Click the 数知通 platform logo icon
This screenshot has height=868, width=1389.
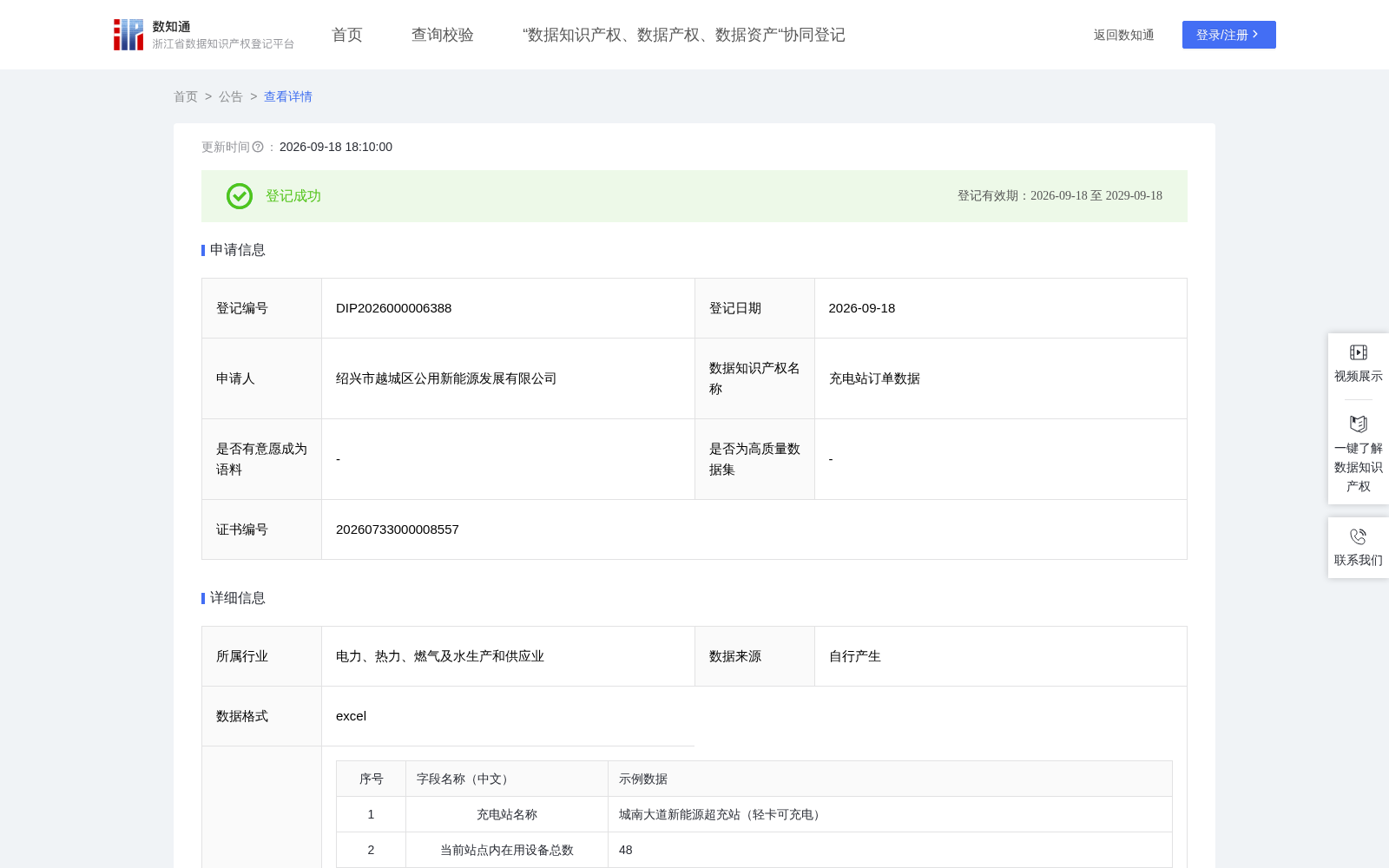128,35
